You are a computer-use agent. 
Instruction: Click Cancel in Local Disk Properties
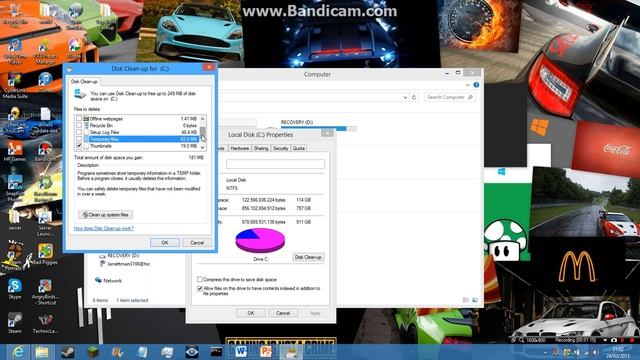pos(282,313)
